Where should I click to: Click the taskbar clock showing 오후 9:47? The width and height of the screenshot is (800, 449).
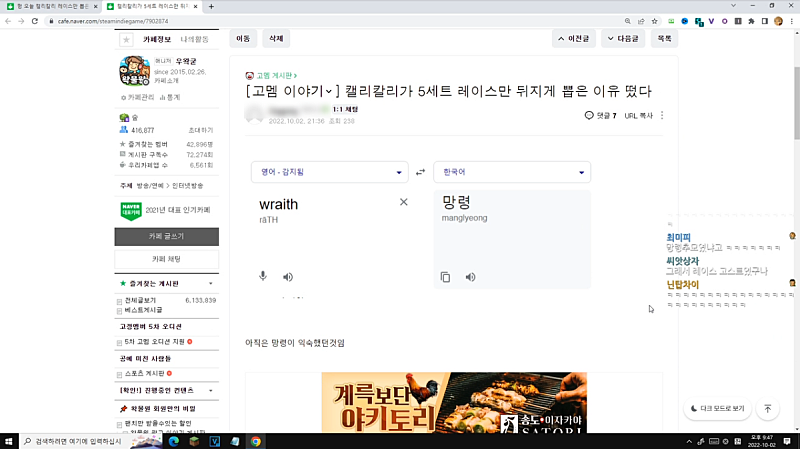tap(761, 441)
